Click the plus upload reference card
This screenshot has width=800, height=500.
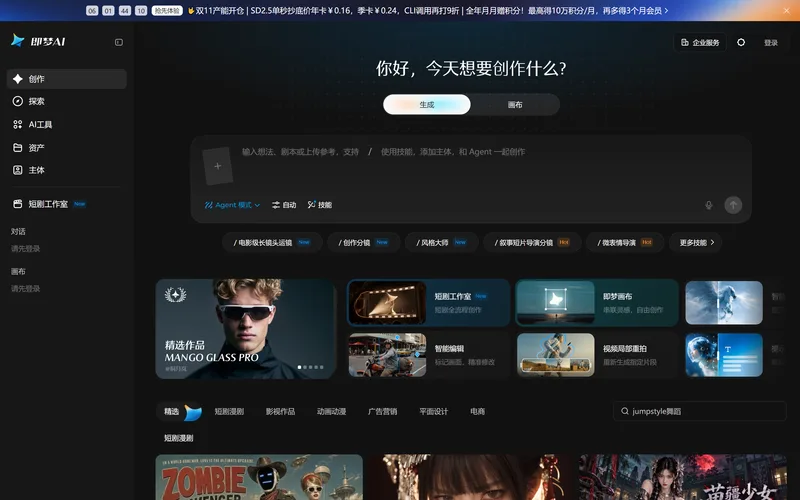218,166
